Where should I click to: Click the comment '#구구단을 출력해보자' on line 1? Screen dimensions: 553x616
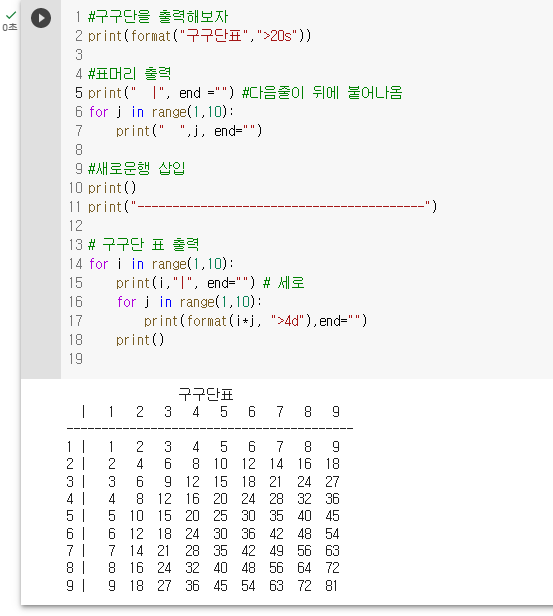pos(158,17)
